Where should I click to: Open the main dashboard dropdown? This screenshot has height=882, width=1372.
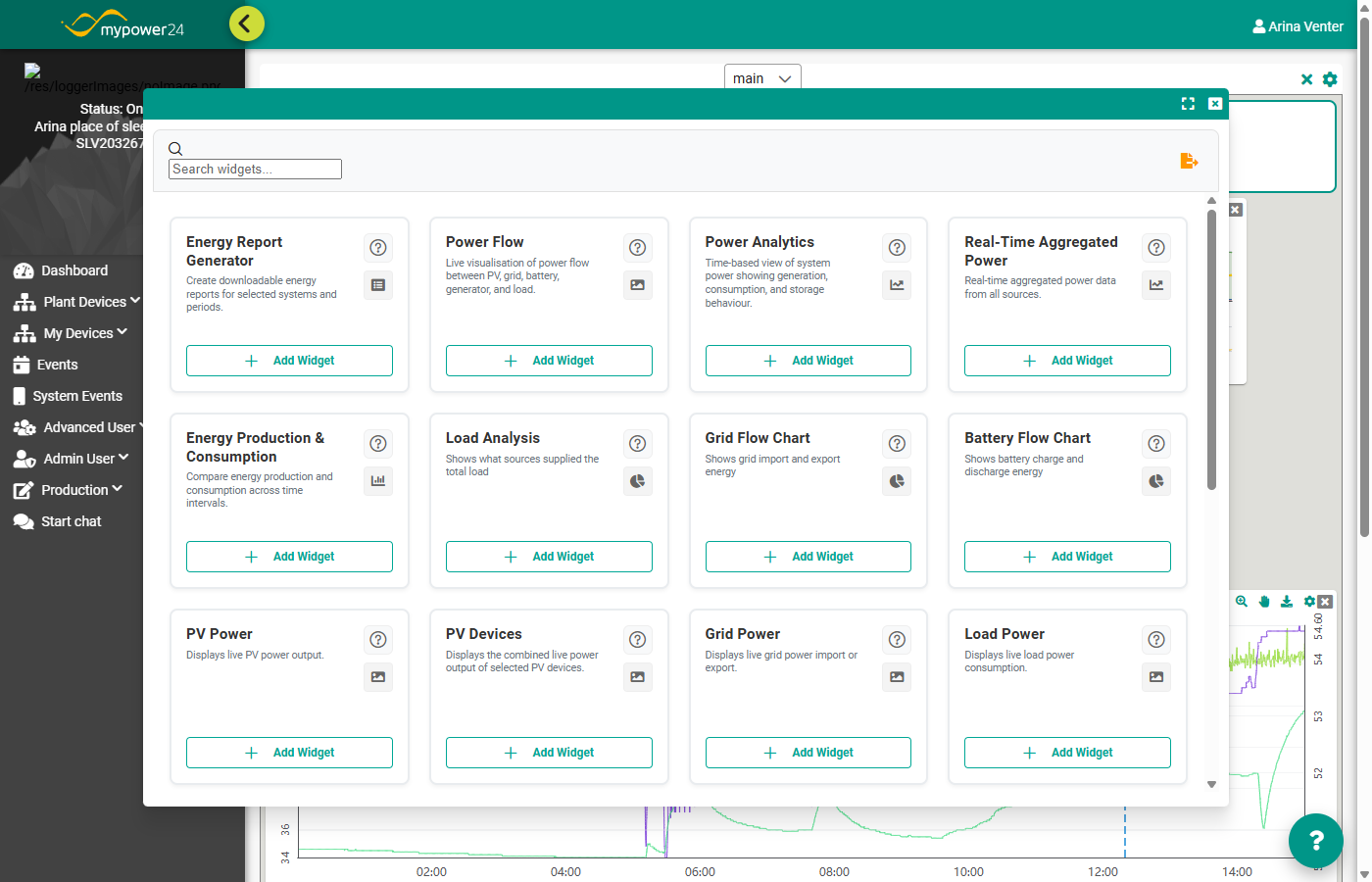click(762, 78)
